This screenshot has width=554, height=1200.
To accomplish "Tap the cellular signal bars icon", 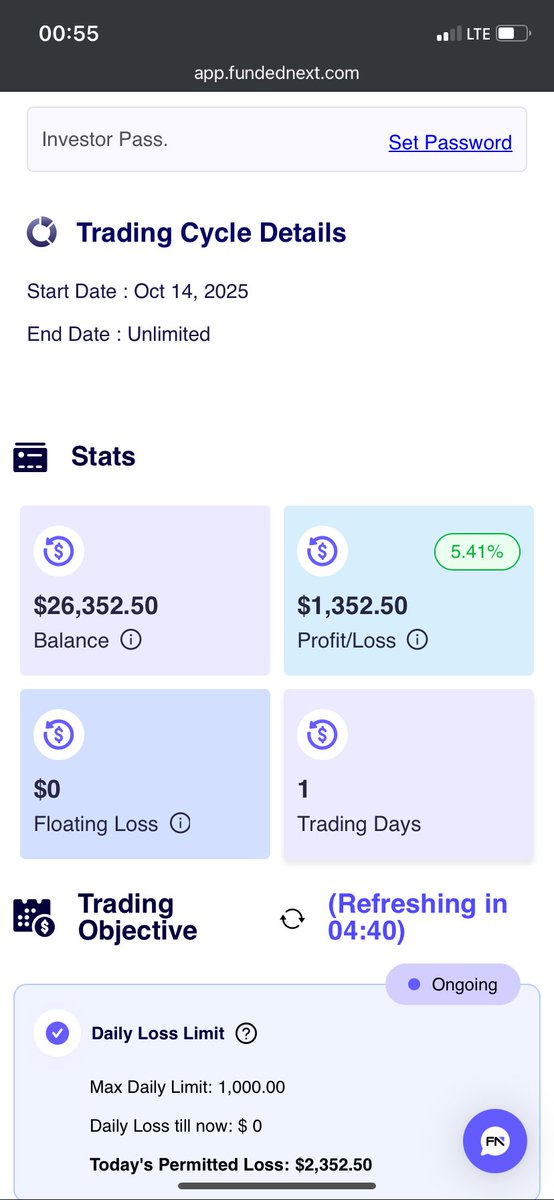I will coord(448,35).
